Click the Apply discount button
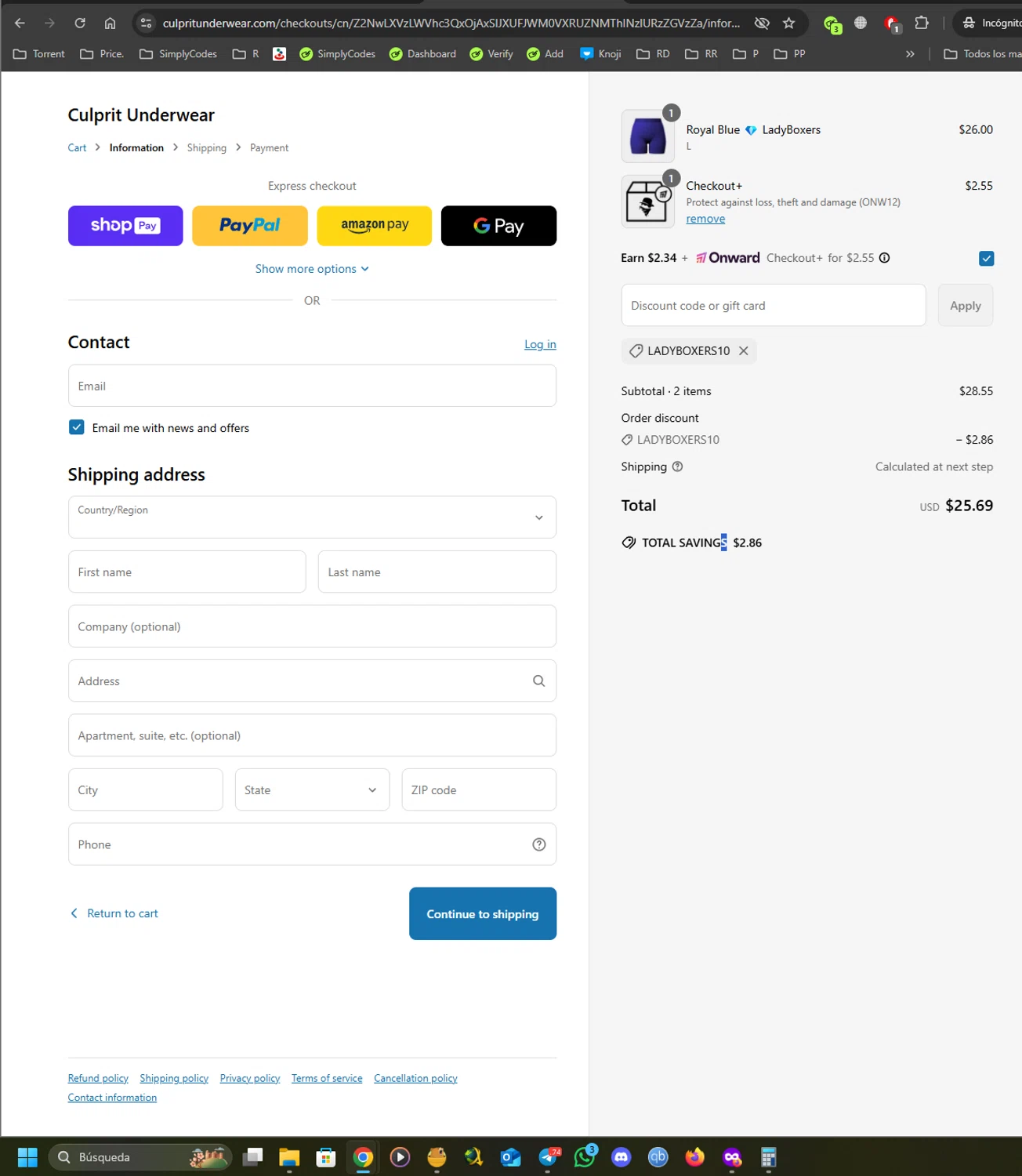1022x1176 pixels. [966, 305]
